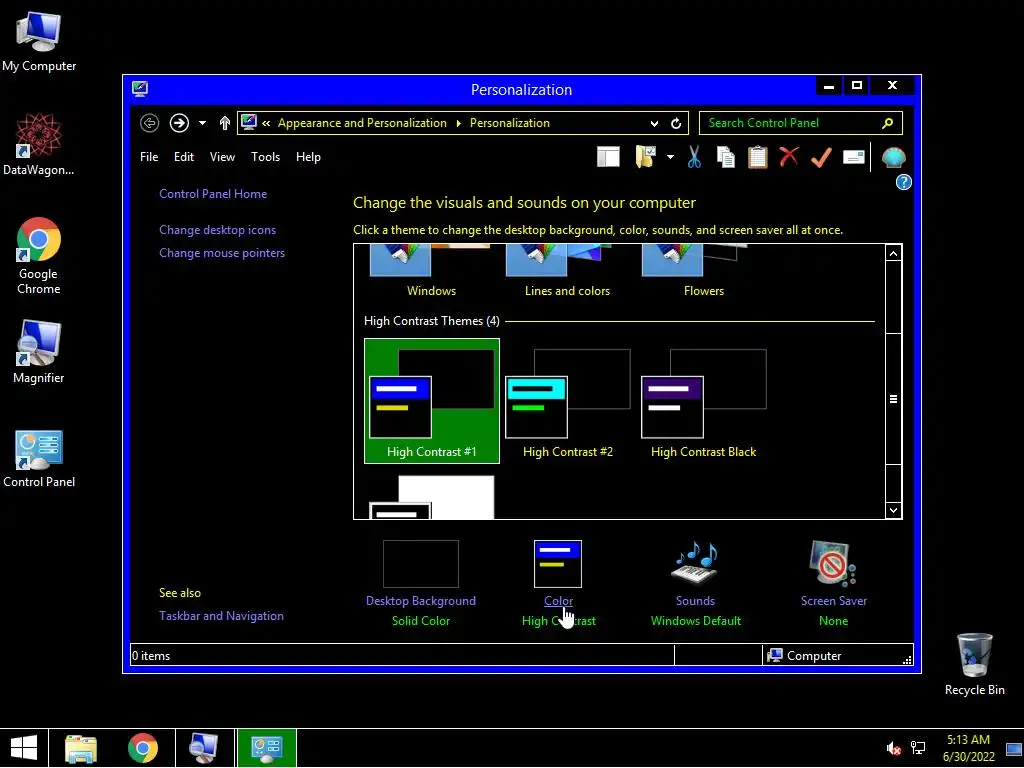This screenshot has width=1024, height=768.
Task: Open Taskbar and Navigation link
Action: pos(221,616)
